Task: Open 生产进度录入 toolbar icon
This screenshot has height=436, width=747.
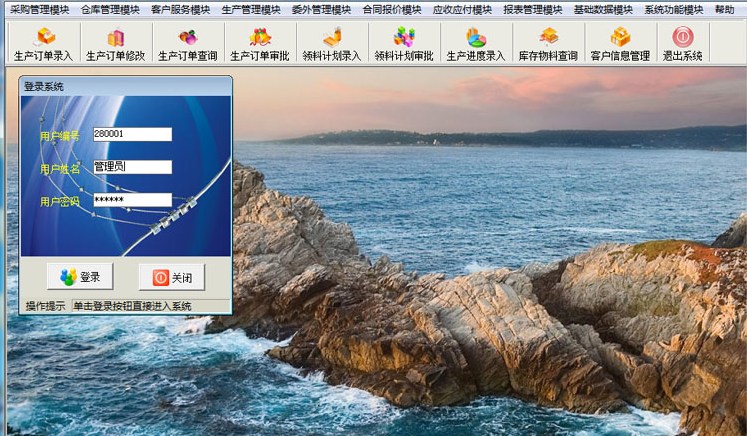Action: (476, 43)
